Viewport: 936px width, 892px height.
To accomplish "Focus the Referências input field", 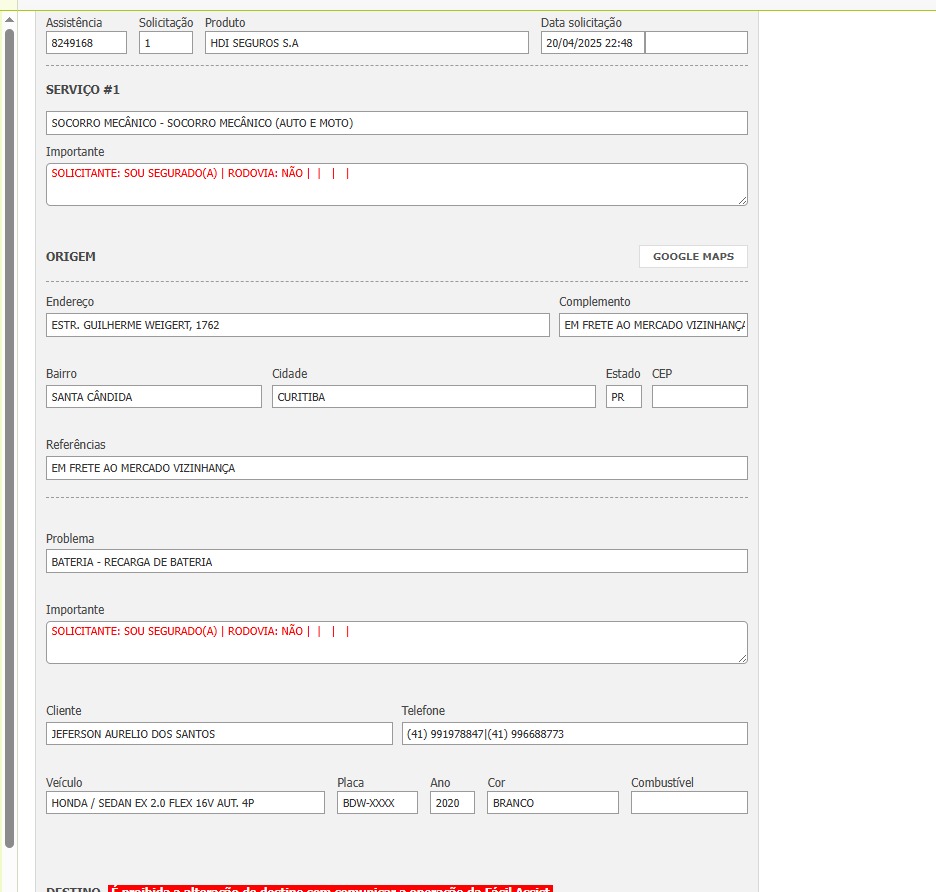I will [396, 468].
